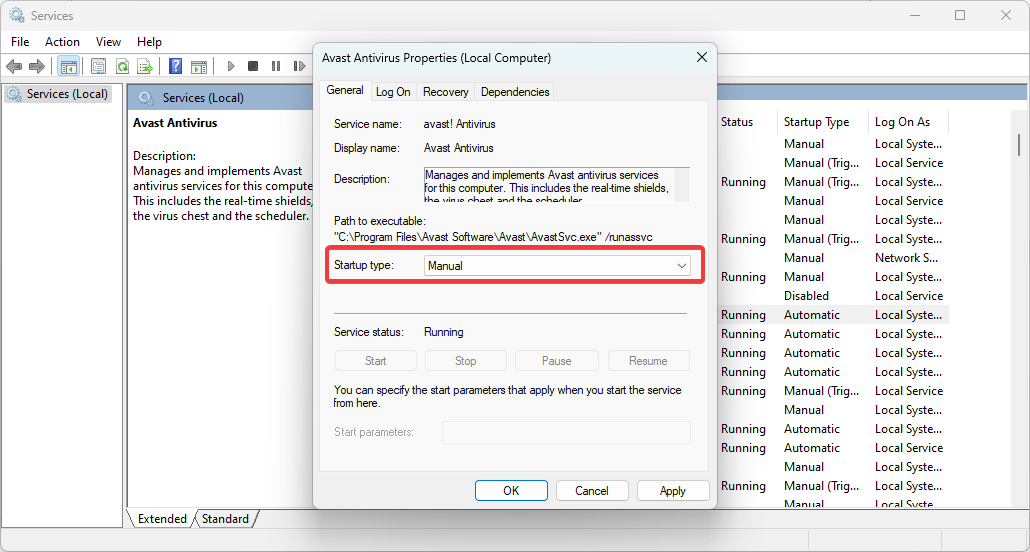
Task: Select the row with Disabled startup type
Action: (833, 296)
